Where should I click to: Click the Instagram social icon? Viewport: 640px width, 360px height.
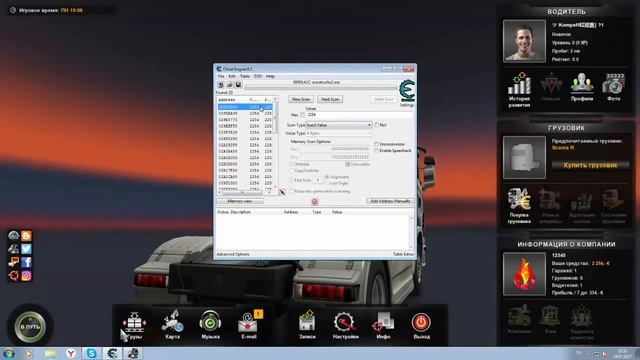[x=26, y=276]
